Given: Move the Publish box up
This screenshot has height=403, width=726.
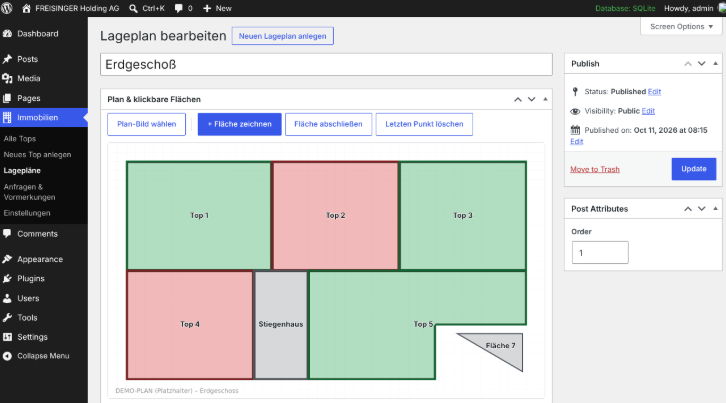Looking at the screenshot, I should 688,63.
